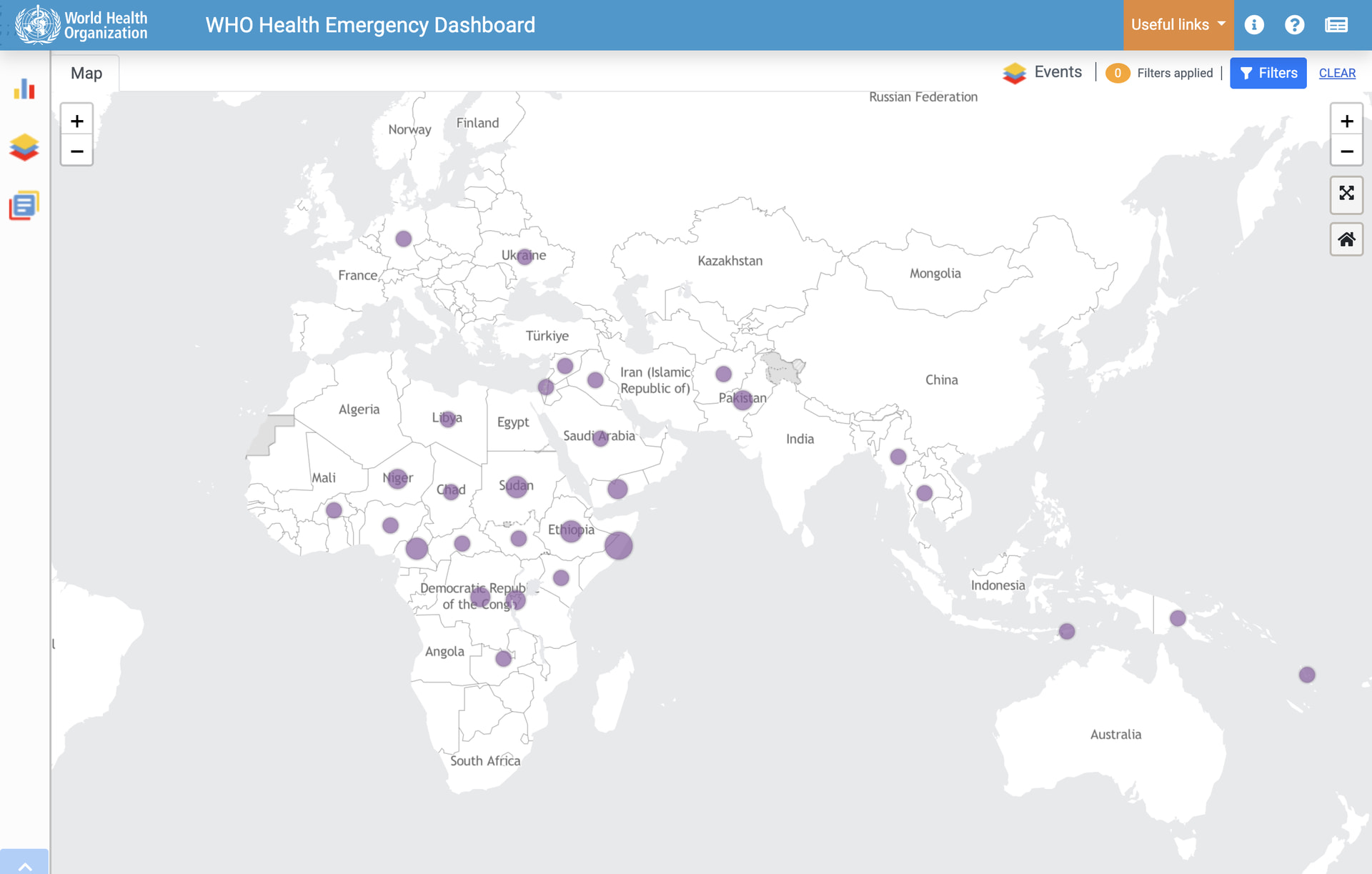Screen dimensions: 1372x874
Task: Click the Algeria country label
Action: click(359, 409)
